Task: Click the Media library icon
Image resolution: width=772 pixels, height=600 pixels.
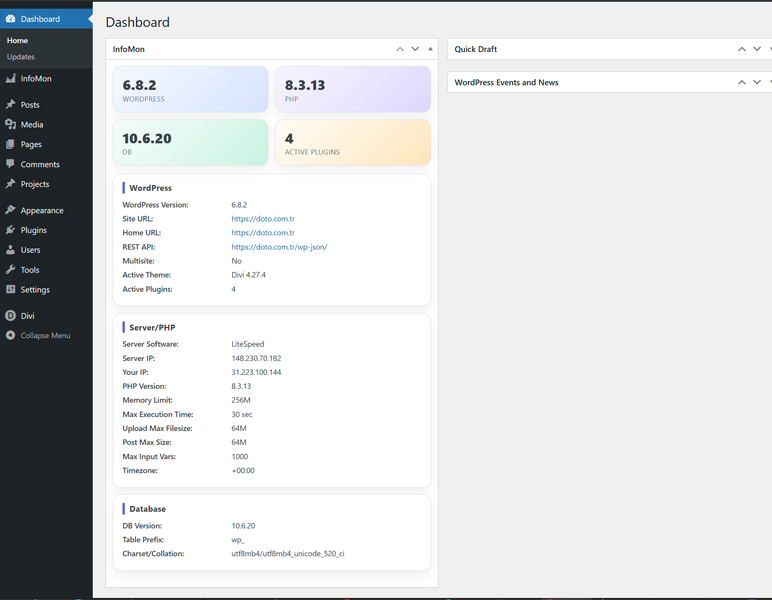Action: pos(10,124)
